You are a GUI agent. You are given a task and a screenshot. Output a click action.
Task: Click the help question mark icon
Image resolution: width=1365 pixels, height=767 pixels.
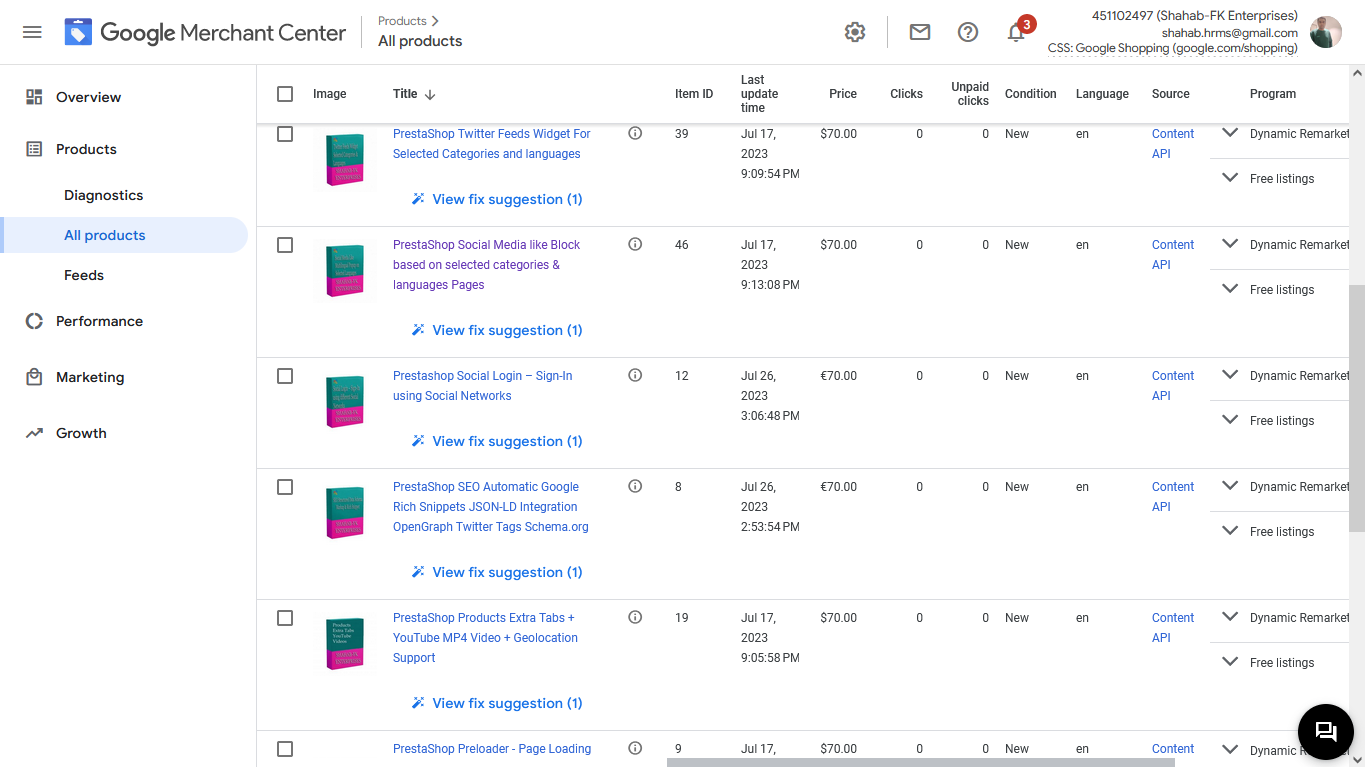pos(968,32)
